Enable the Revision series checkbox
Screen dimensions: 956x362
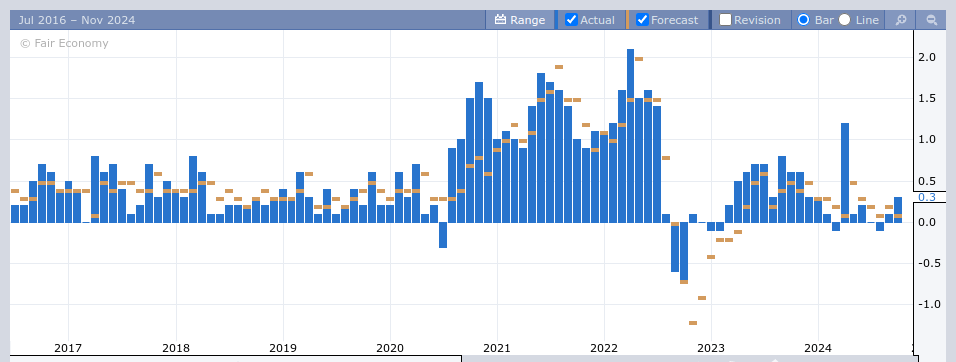pyautogui.click(x=725, y=20)
